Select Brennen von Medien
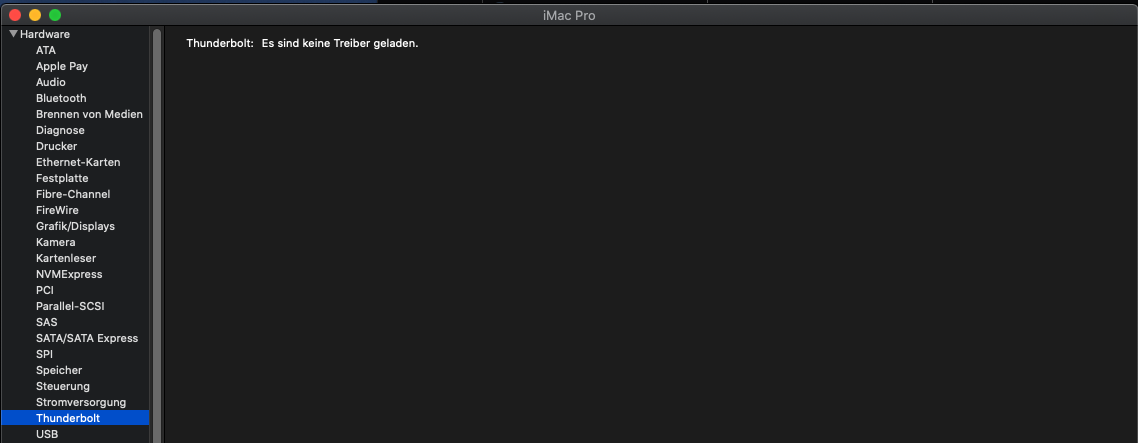Screen dimensions: 1138x443 pos(89,114)
